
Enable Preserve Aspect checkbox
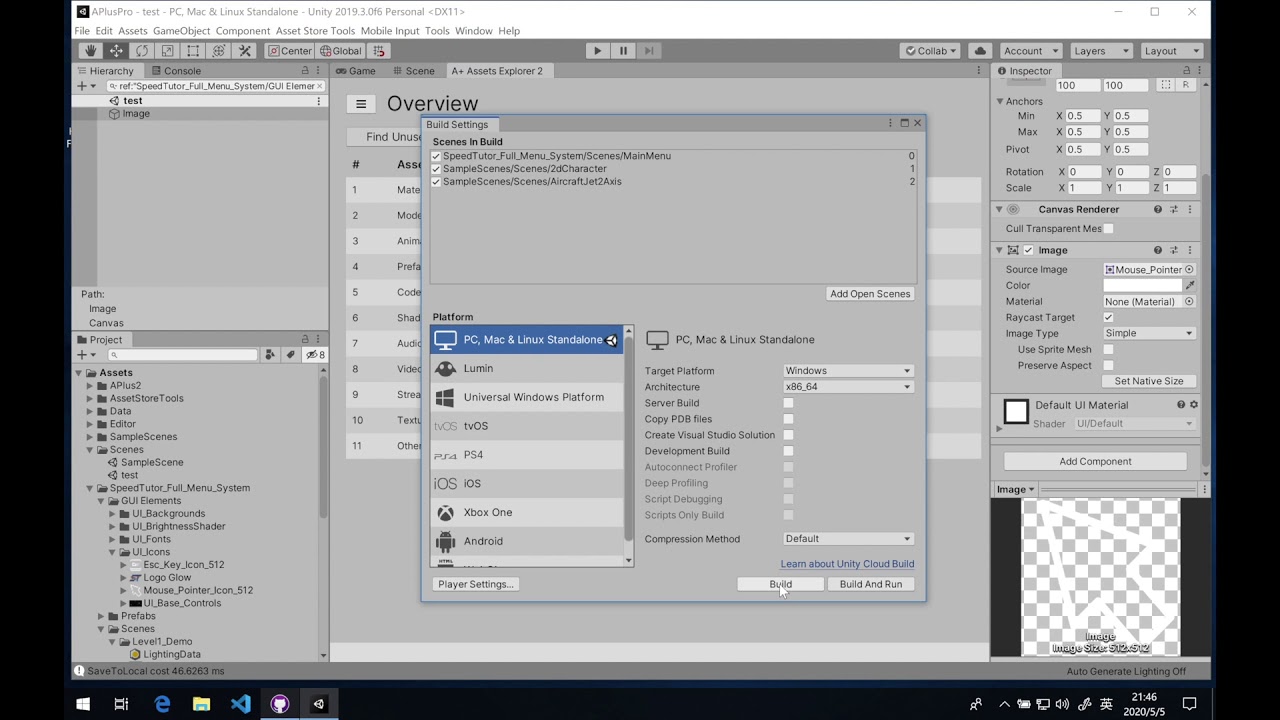pyautogui.click(x=1108, y=366)
